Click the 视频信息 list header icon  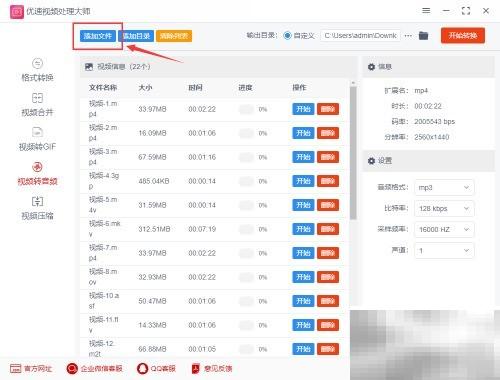point(89,67)
